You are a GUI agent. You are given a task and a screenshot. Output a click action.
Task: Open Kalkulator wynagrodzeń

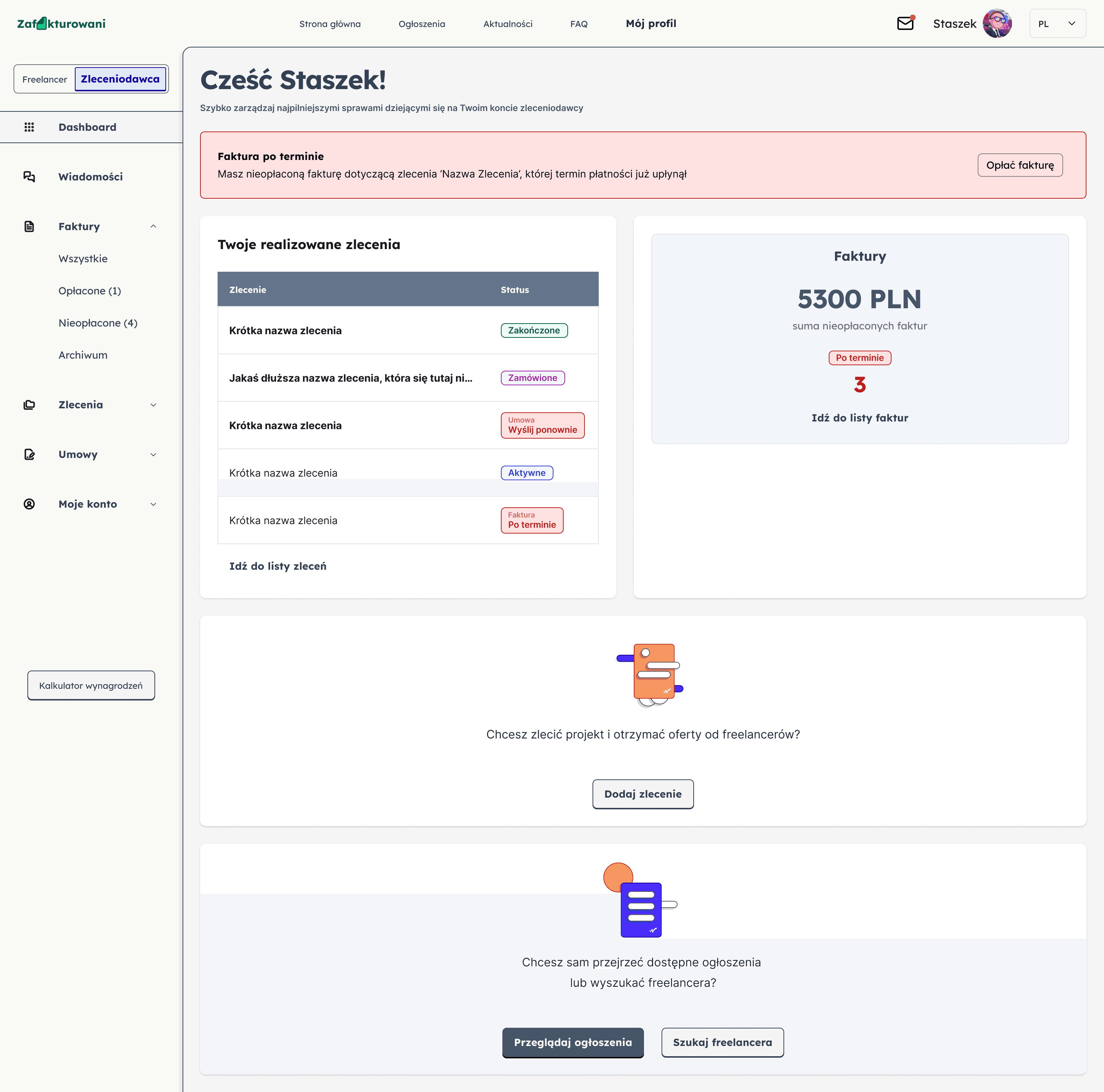(91, 686)
